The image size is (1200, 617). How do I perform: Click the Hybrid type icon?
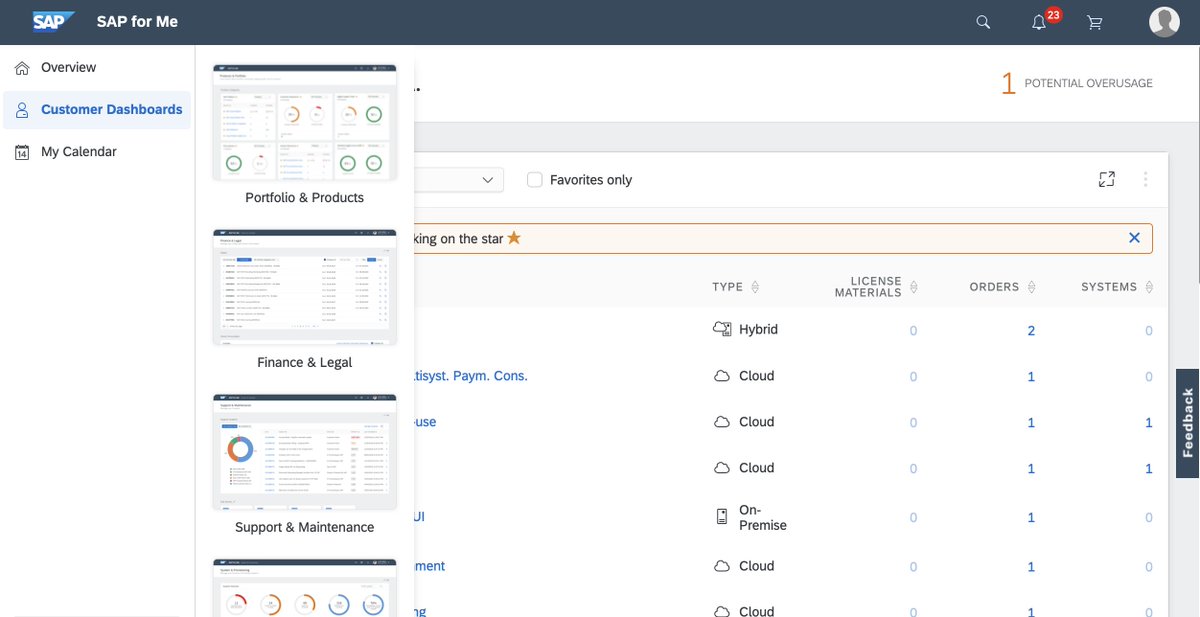(722, 329)
